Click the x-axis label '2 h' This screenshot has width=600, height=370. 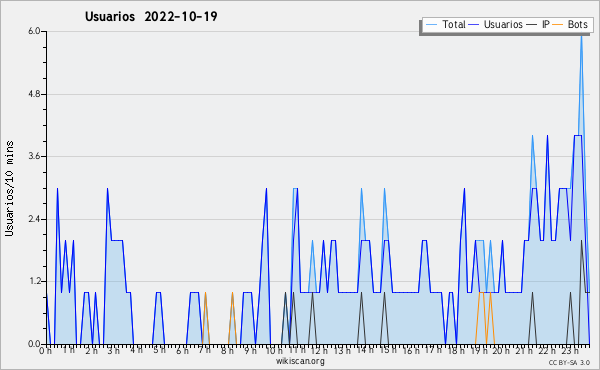[x=91, y=350]
